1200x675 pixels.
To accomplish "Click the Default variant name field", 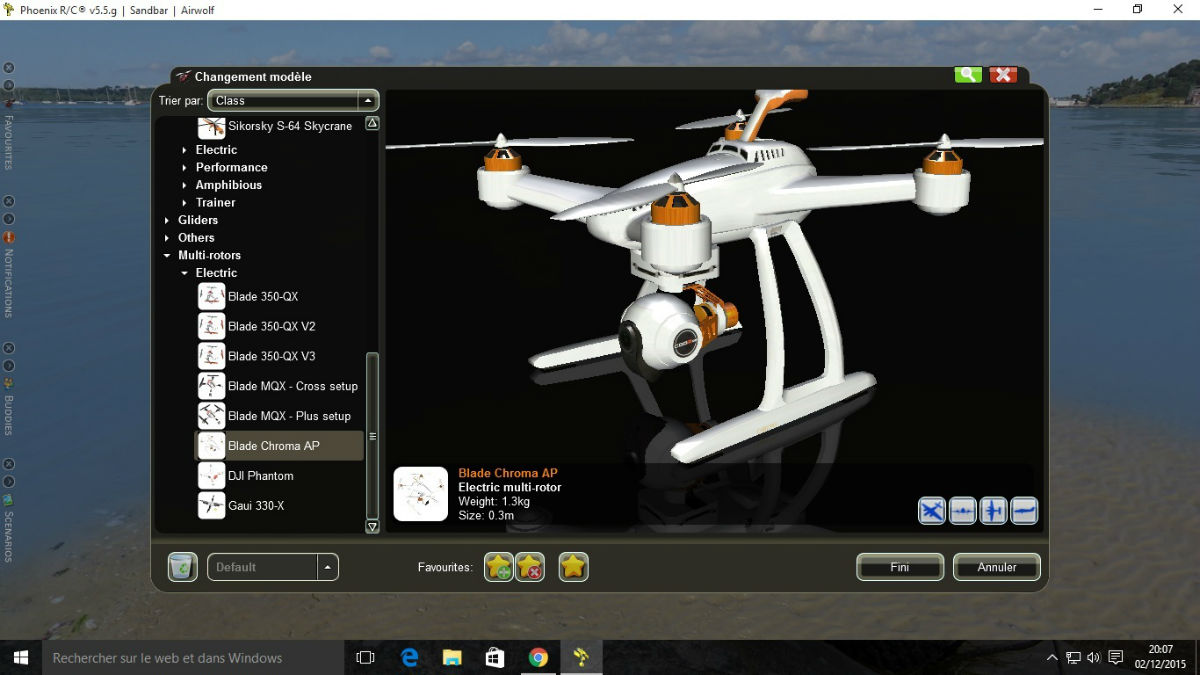I will [x=262, y=567].
